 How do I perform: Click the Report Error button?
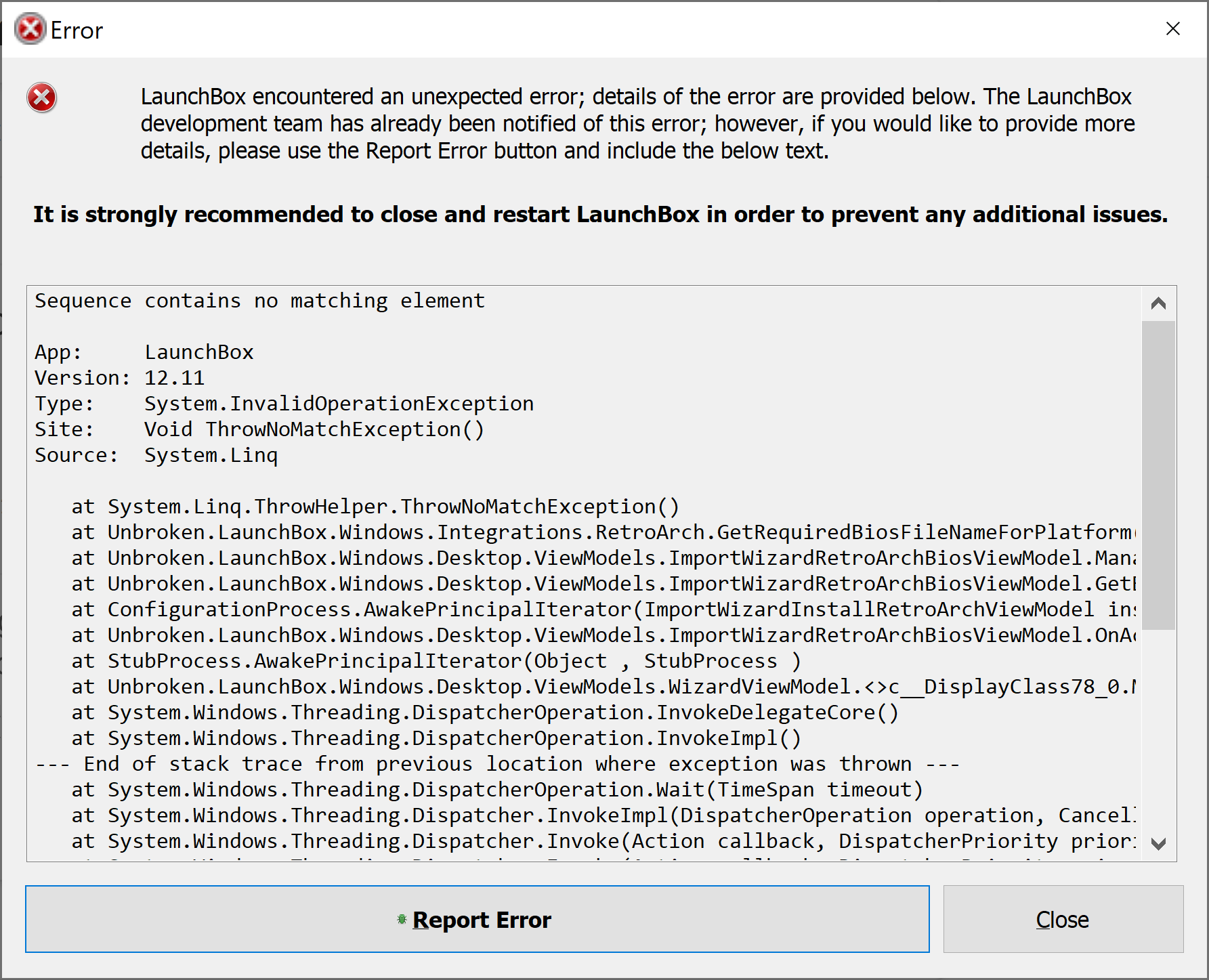478,919
